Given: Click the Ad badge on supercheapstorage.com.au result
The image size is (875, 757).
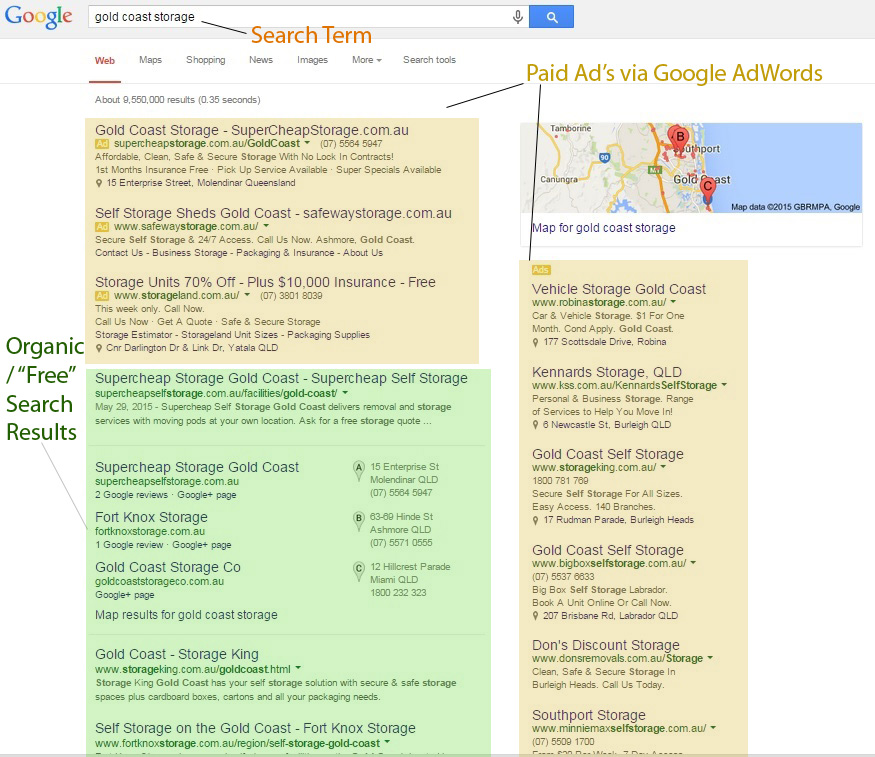Looking at the screenshot, I should pos(102,144).
